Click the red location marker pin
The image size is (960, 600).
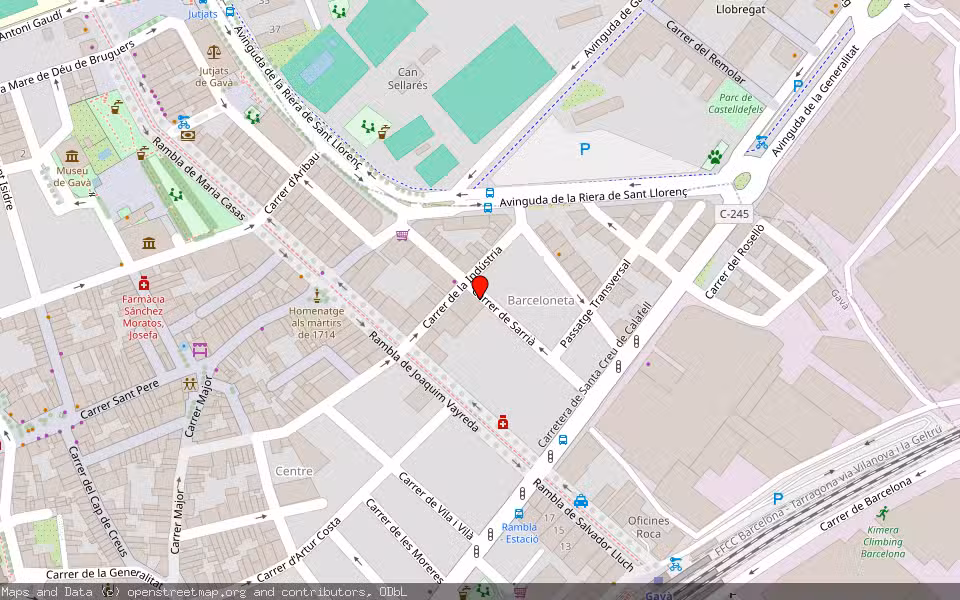(480, 287)
